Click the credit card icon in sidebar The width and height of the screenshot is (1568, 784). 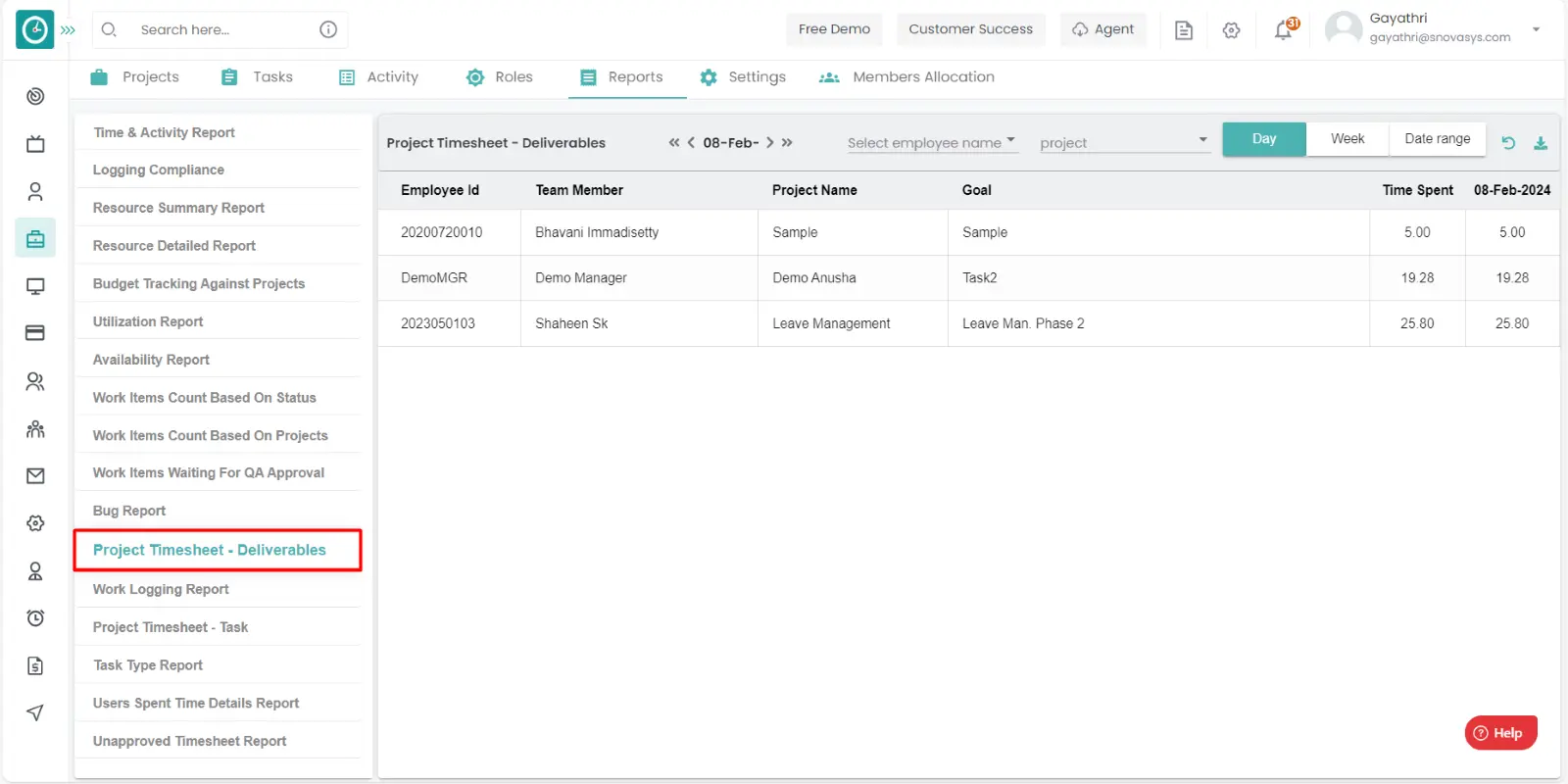click(x=35, y=333)
